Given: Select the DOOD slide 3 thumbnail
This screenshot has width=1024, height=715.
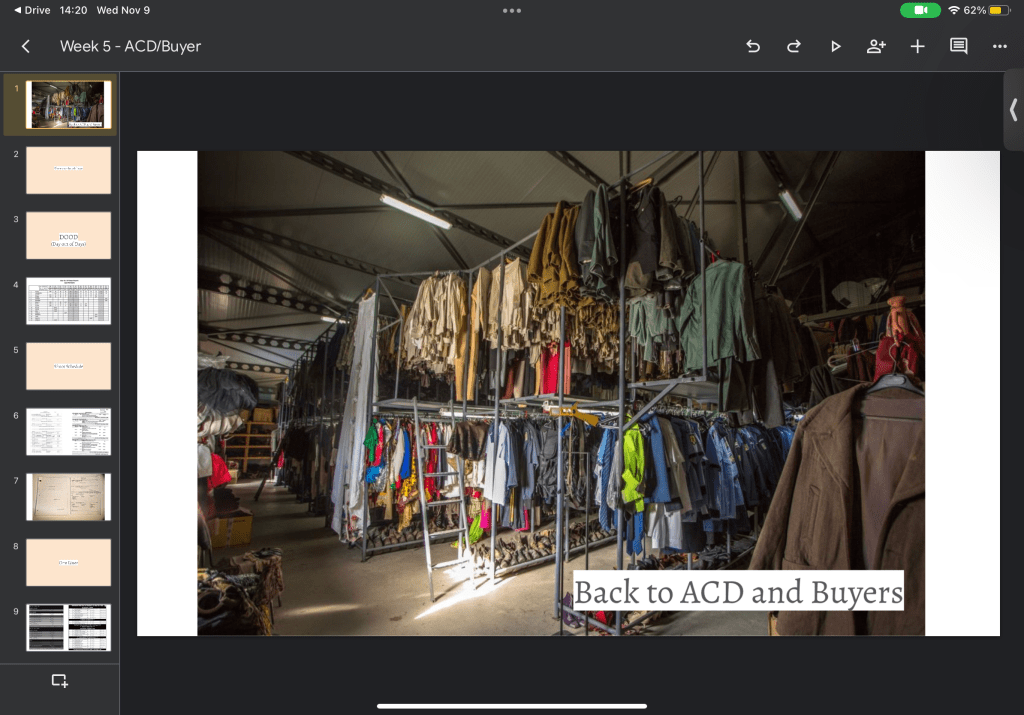Looking at the screenshot, I should [x=68, y=235].
